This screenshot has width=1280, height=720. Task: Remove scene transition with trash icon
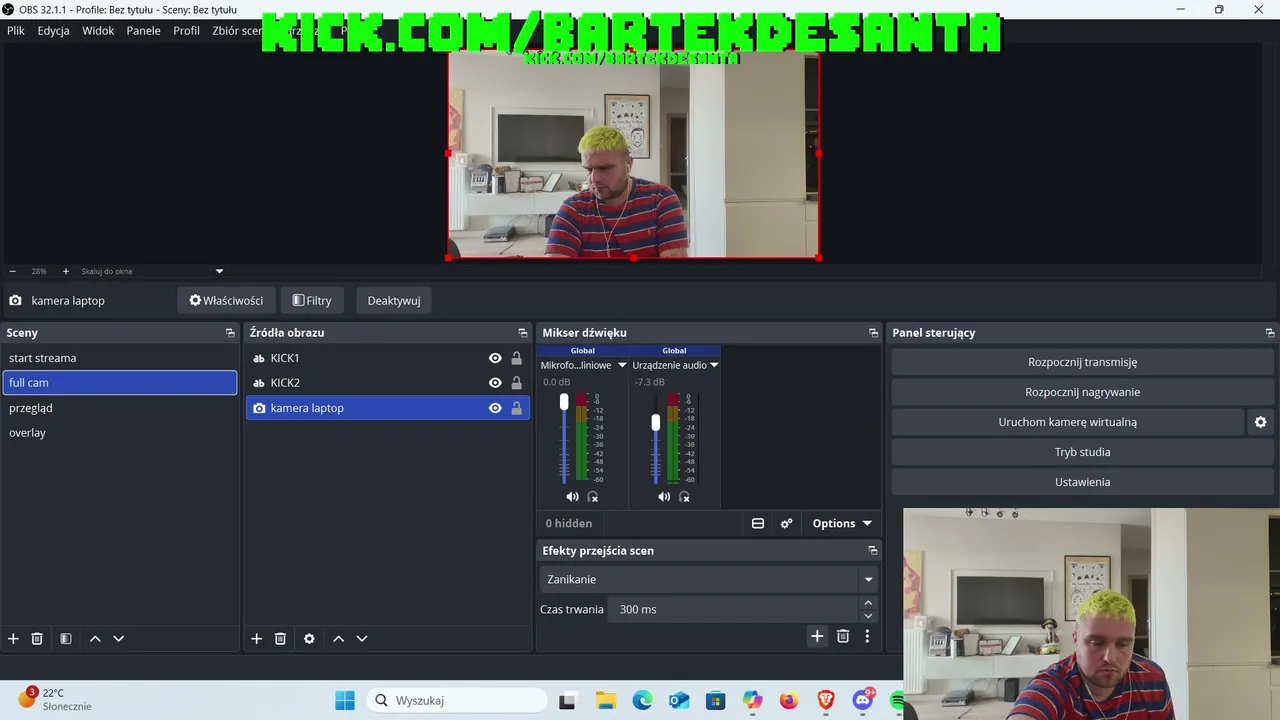click(843, 636)
